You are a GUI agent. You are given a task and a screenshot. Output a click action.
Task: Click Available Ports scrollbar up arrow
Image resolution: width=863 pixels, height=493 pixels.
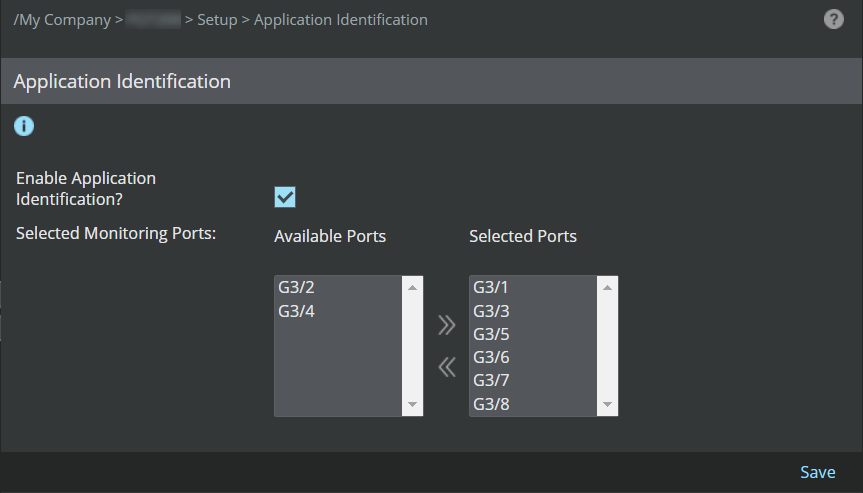click(412, 288)
